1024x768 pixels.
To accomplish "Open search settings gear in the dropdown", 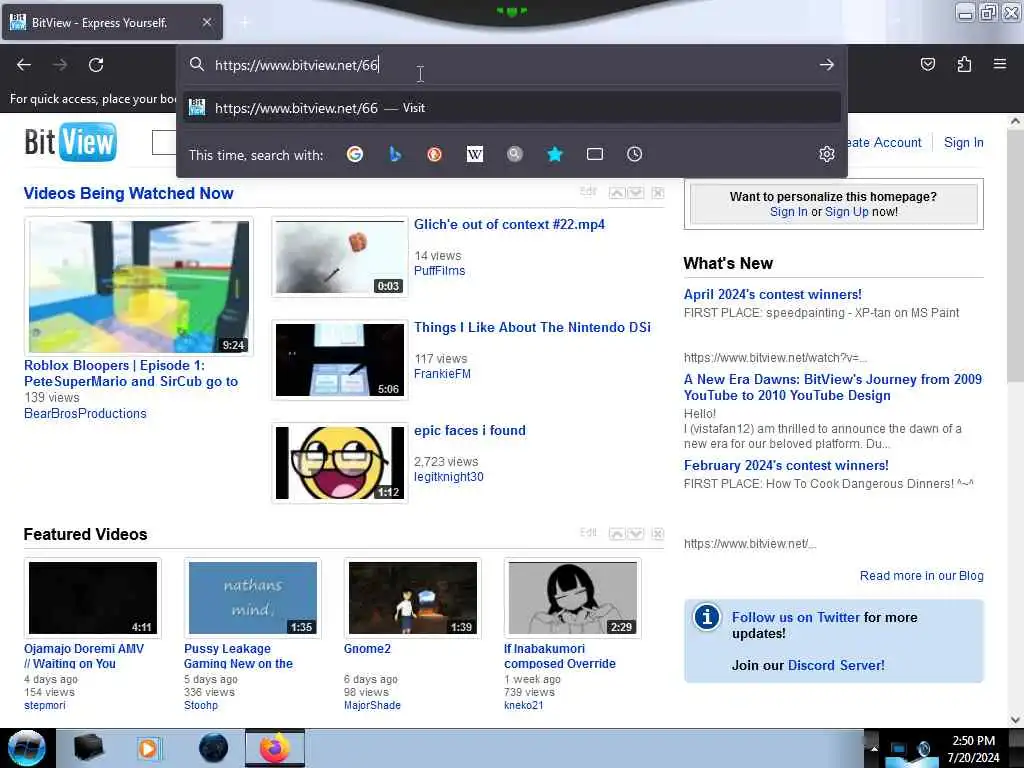I will (827, 154).
